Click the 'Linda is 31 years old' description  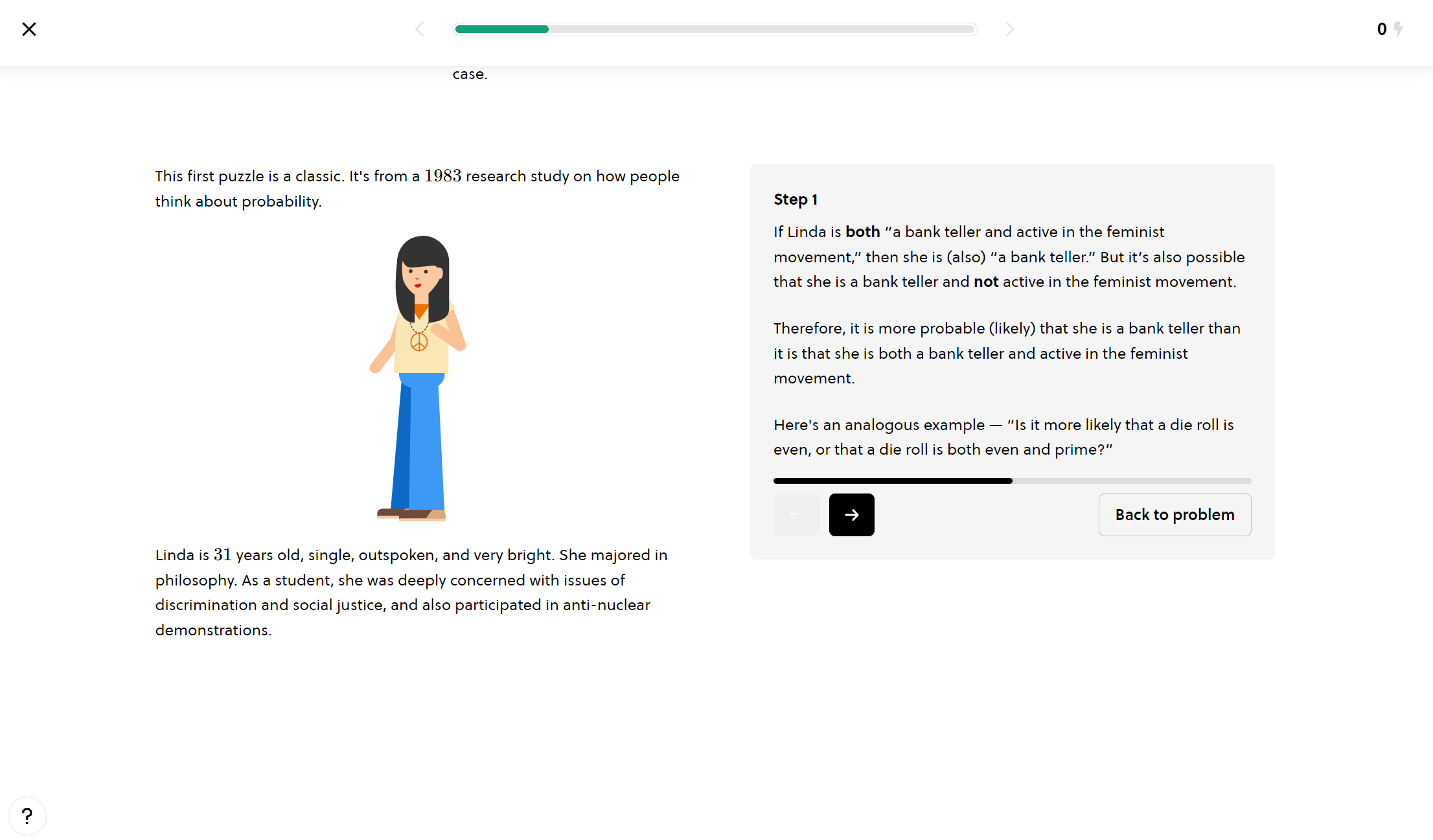click(411, 593)
